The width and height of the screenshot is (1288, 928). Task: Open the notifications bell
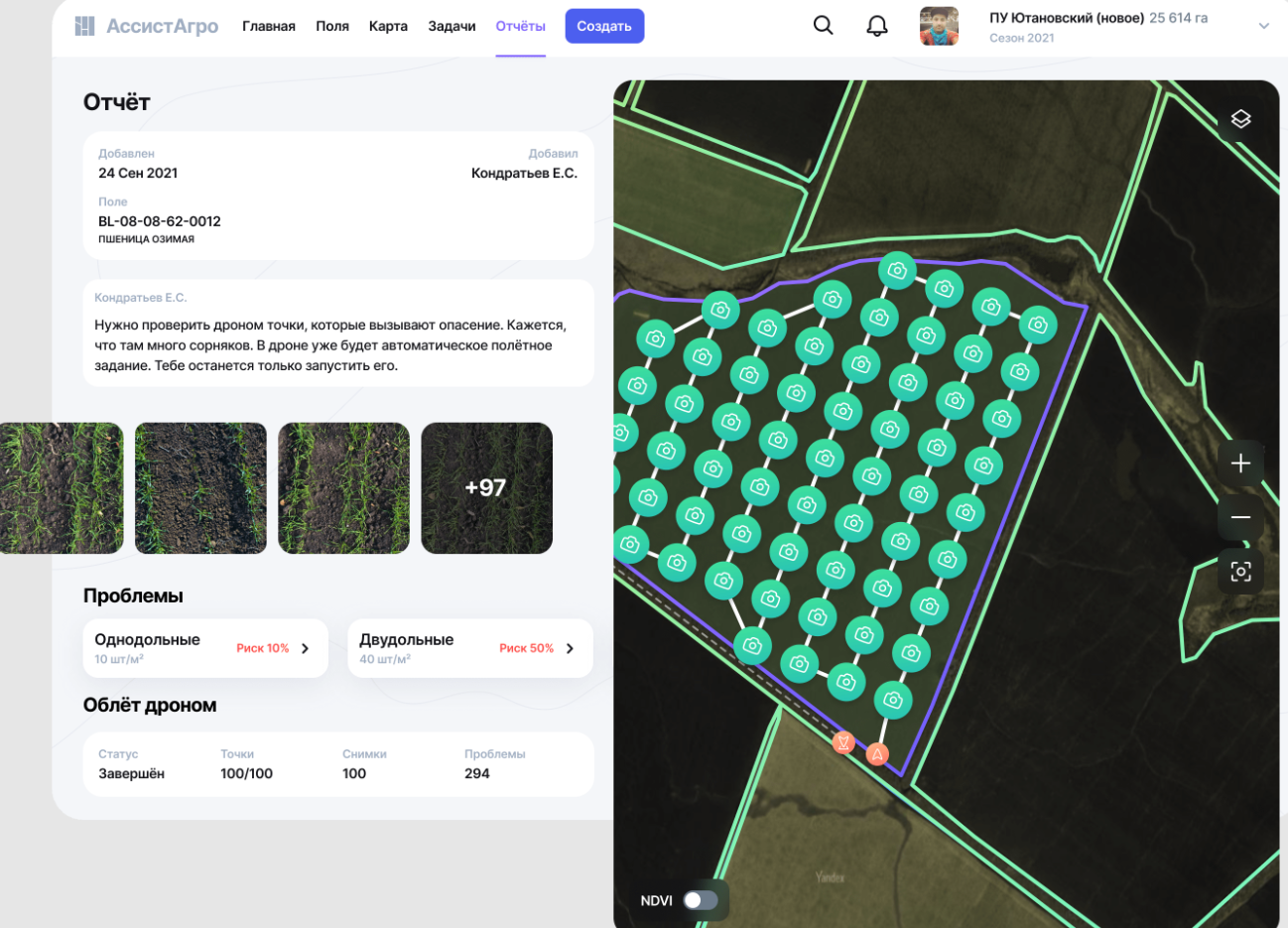[x=877, y=26]
